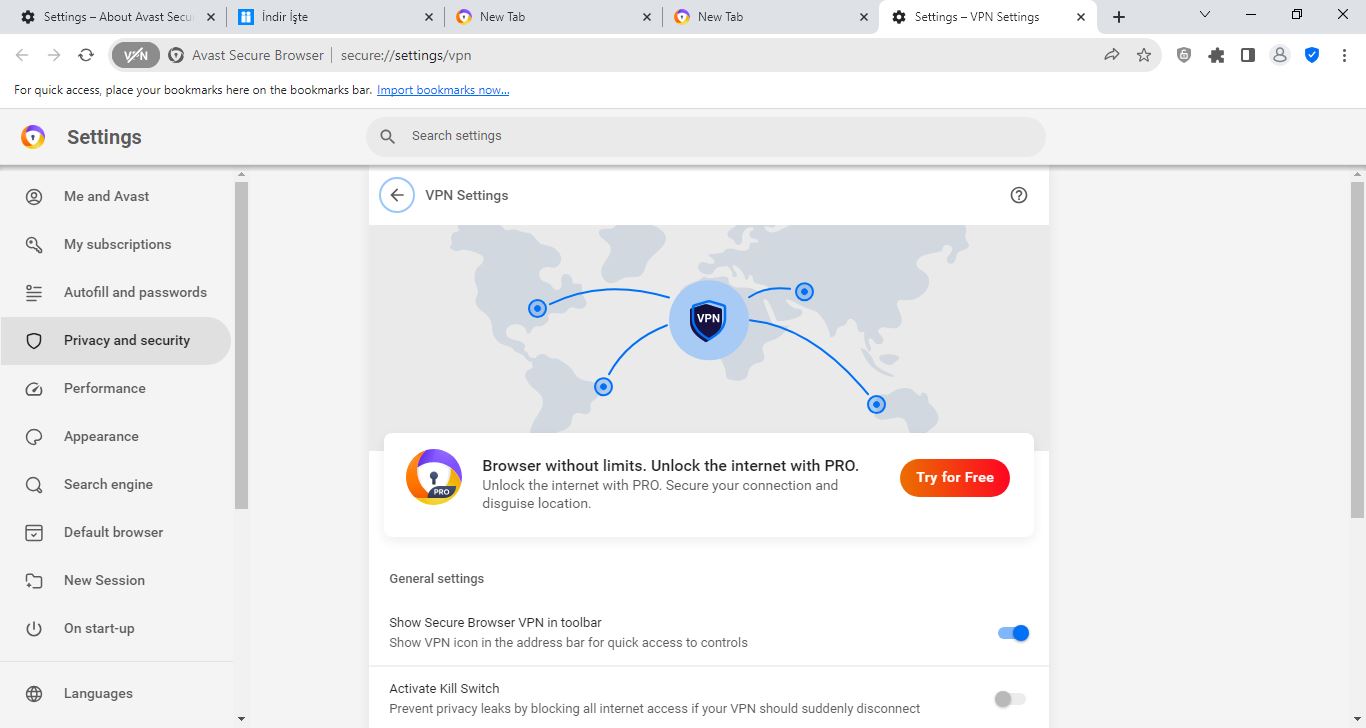
Task: Open the Privacy Guard shield extension icon
Action: click(1184, 55)
